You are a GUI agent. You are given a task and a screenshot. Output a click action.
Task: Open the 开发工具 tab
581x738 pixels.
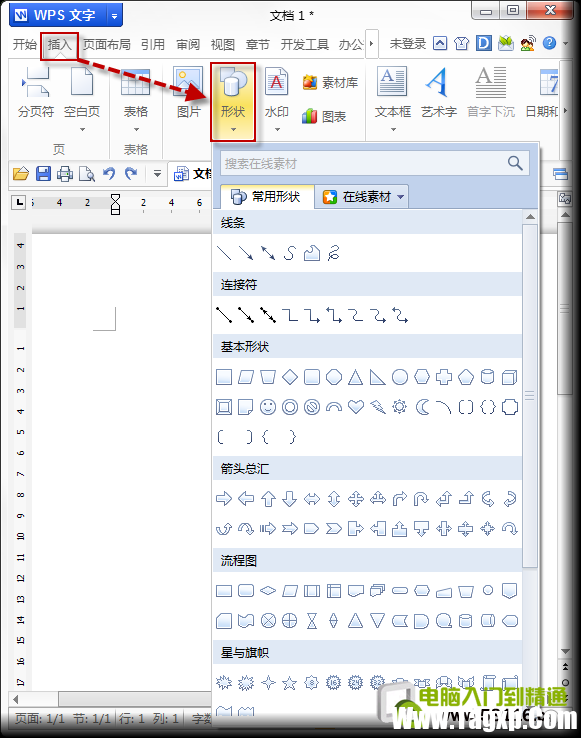(x=305, y=45)
